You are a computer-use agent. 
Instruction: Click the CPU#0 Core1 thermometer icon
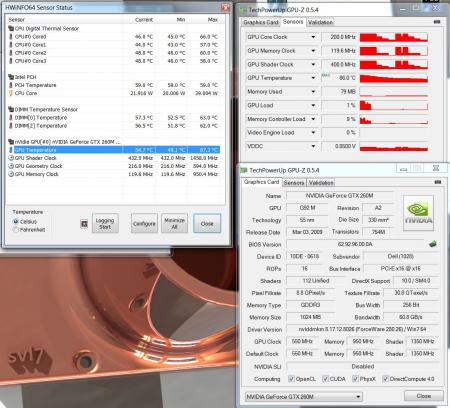[x=11, y=45]
